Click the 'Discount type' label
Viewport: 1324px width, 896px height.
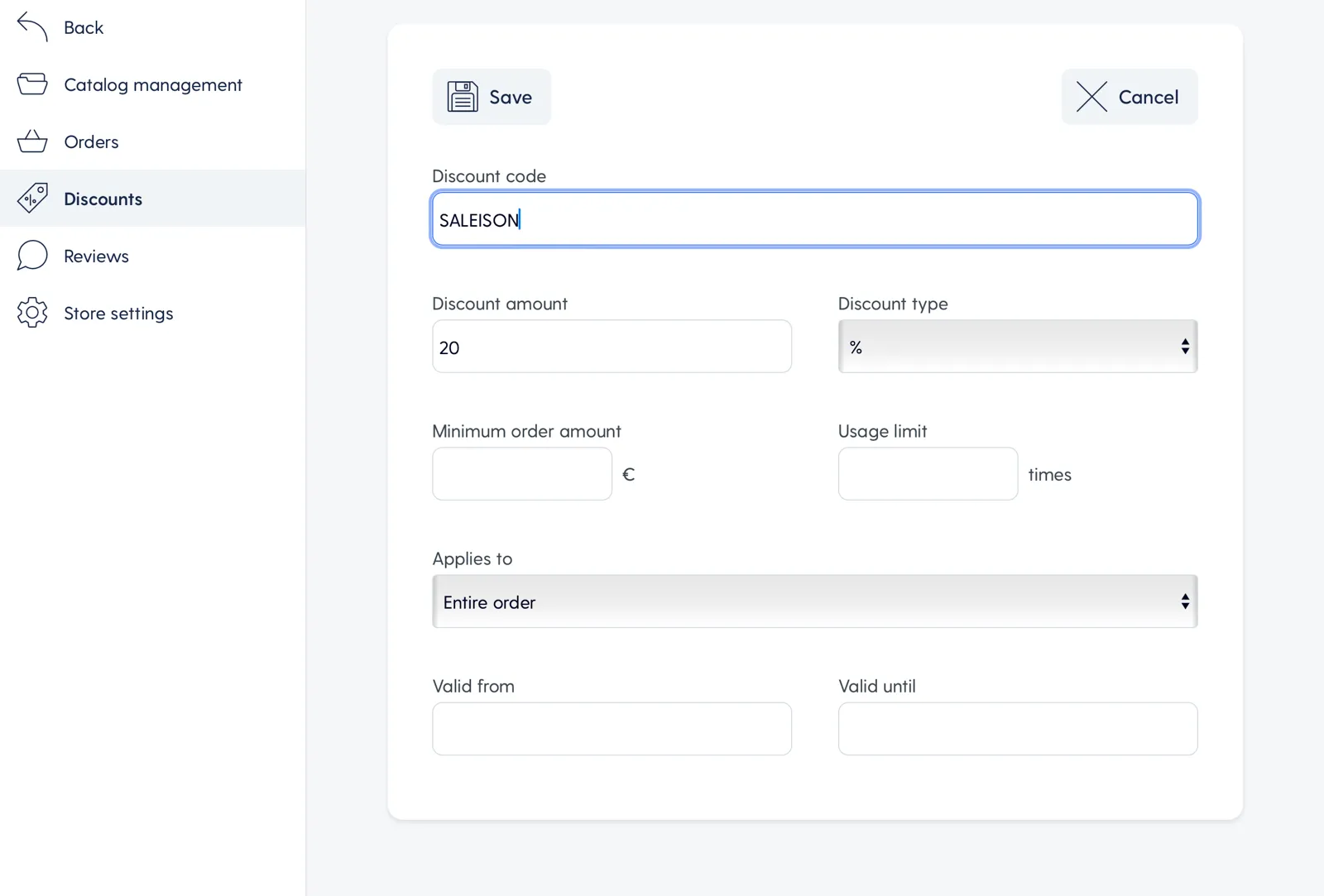tap(893, 304)
